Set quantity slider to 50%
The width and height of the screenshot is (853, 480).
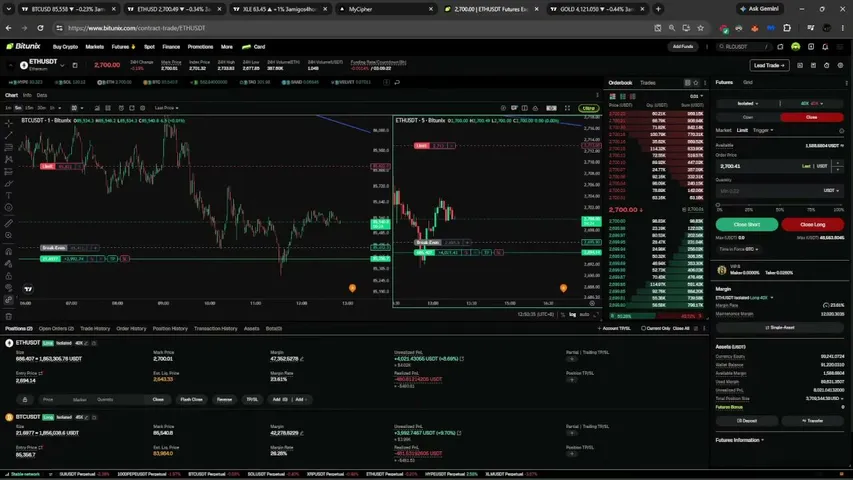(x=780, y=206)
